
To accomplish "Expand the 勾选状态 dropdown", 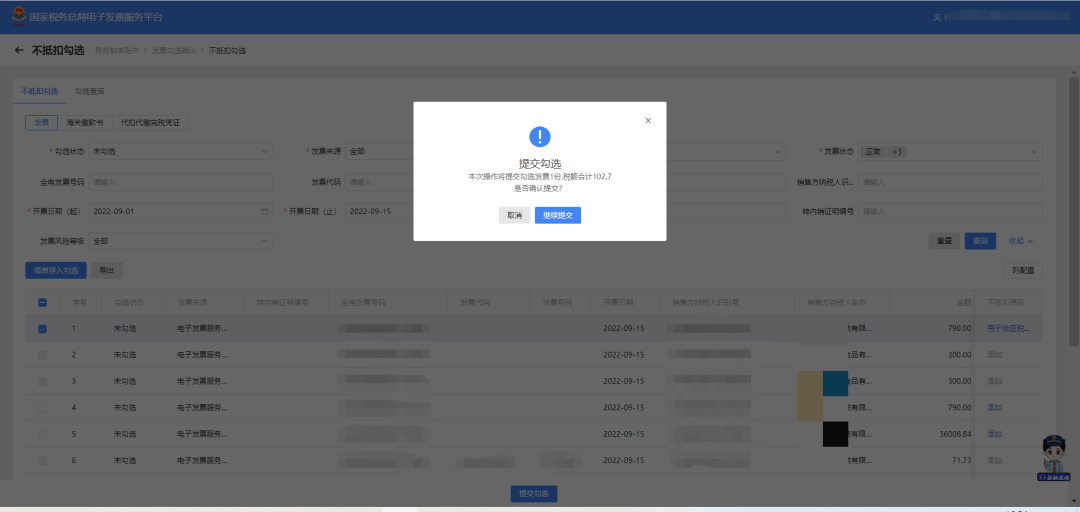I will coord(180,152).
